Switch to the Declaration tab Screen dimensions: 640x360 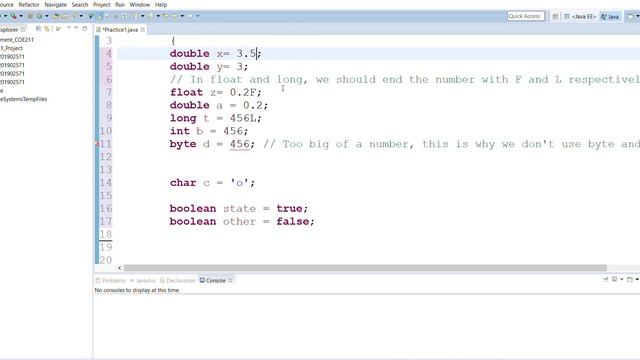(x=178, y=280)
